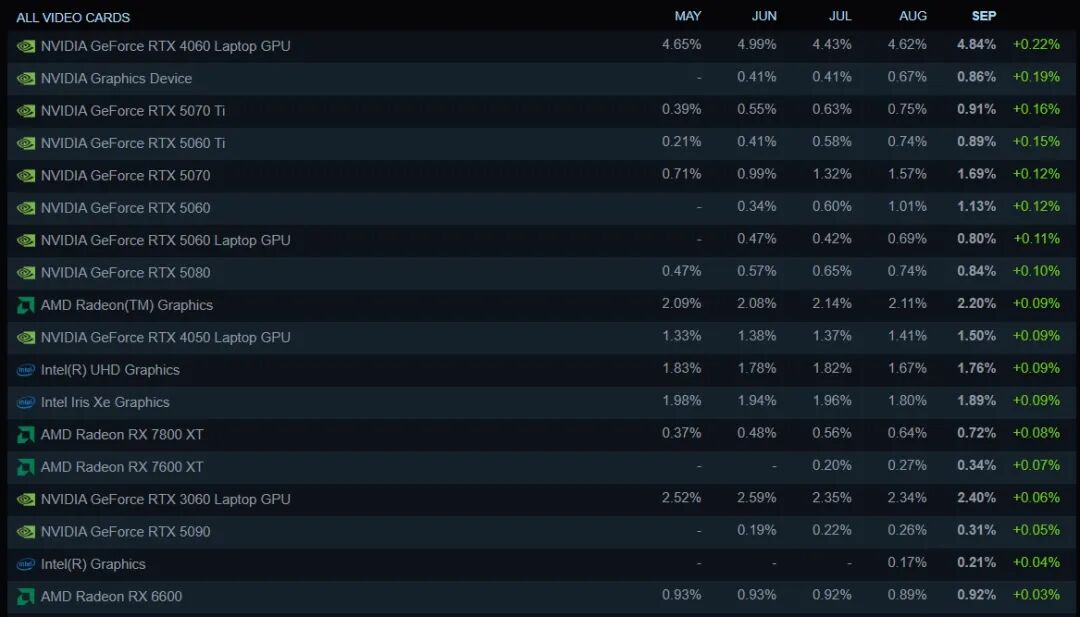
Task: Select the MAY column header
Action: (687, 16)
